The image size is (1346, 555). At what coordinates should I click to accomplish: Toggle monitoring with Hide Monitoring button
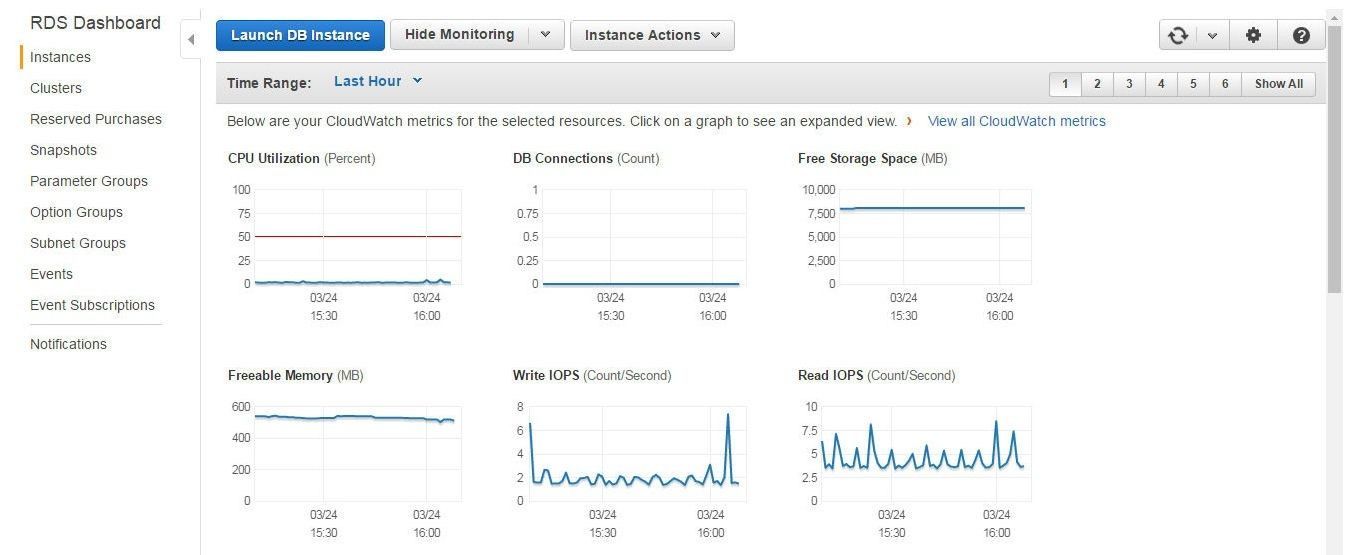[x=459, y=35]
